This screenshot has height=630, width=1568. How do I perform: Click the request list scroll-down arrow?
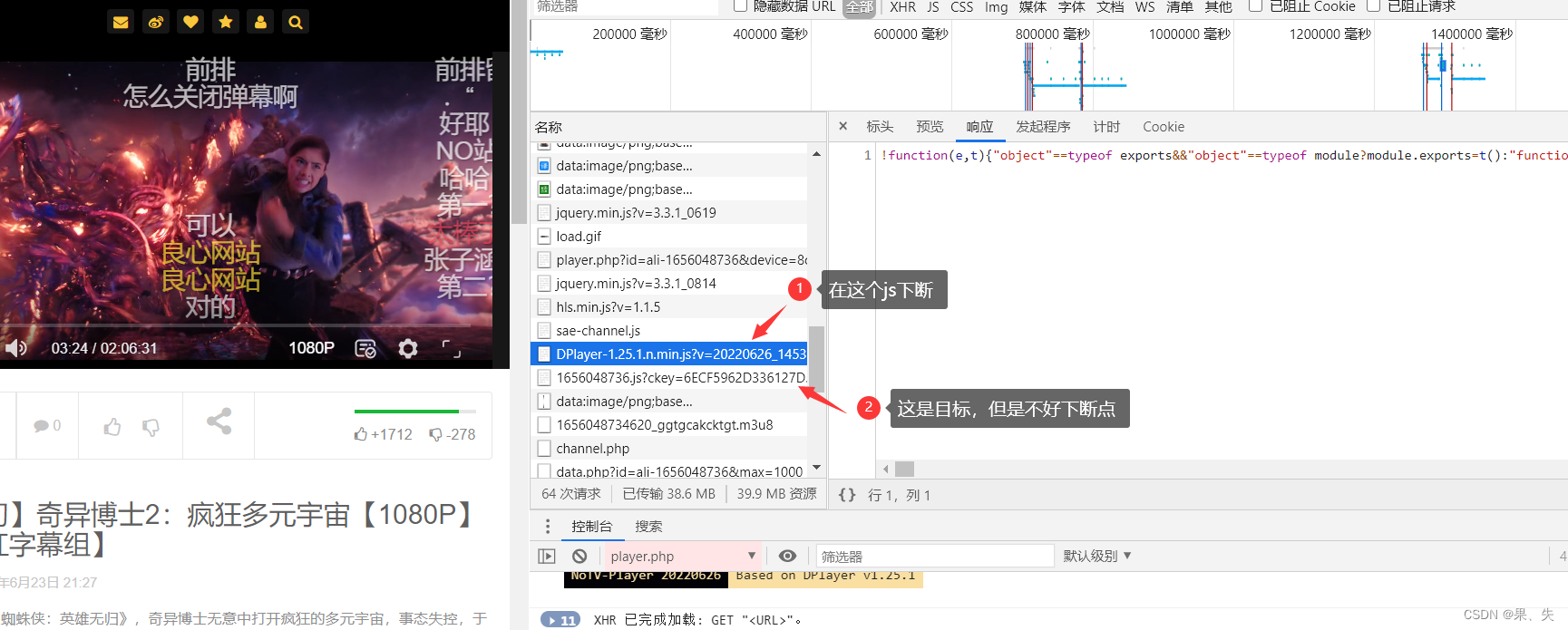pyautogui.click(x=816, y=468)
